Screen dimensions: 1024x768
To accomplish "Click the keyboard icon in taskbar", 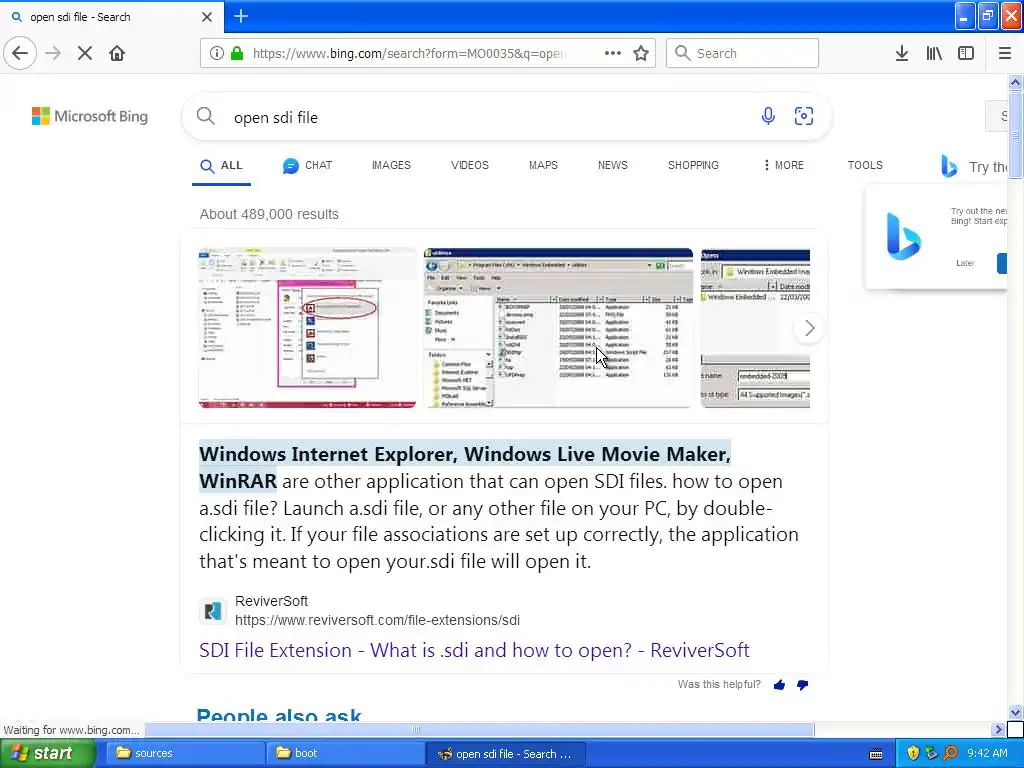I will 876,754.
